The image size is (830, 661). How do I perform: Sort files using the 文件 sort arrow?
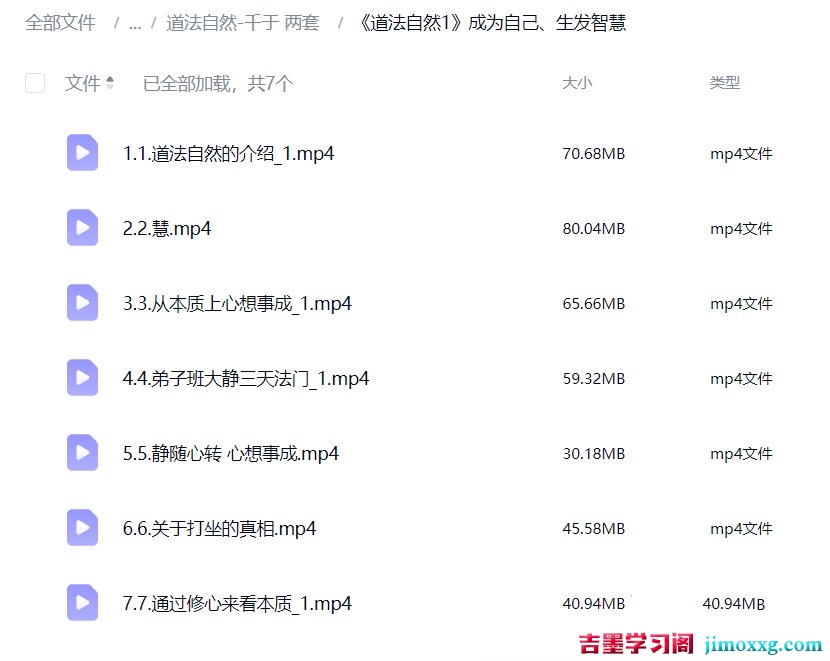[110, 83]
